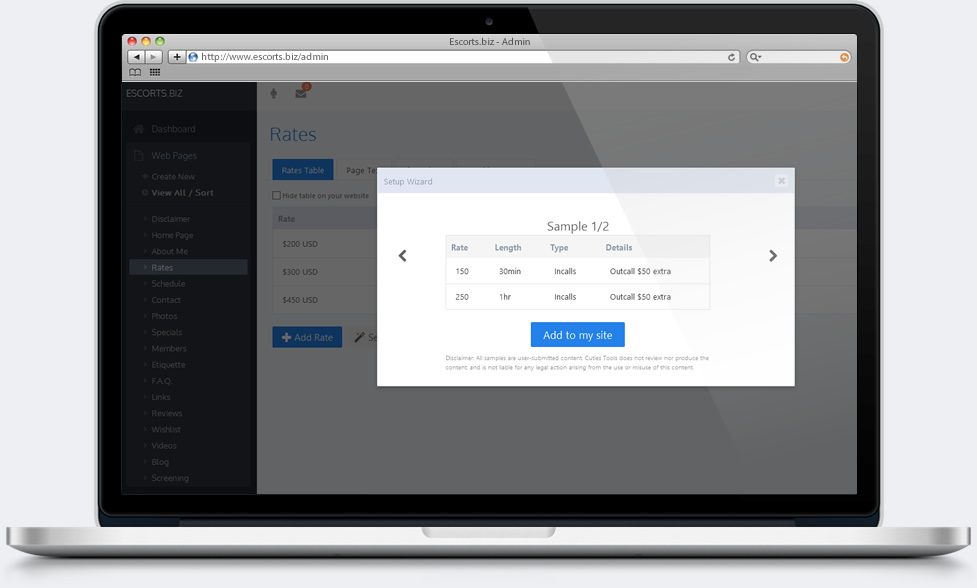Open Wishlist in the sidebar

pos(166,429)
